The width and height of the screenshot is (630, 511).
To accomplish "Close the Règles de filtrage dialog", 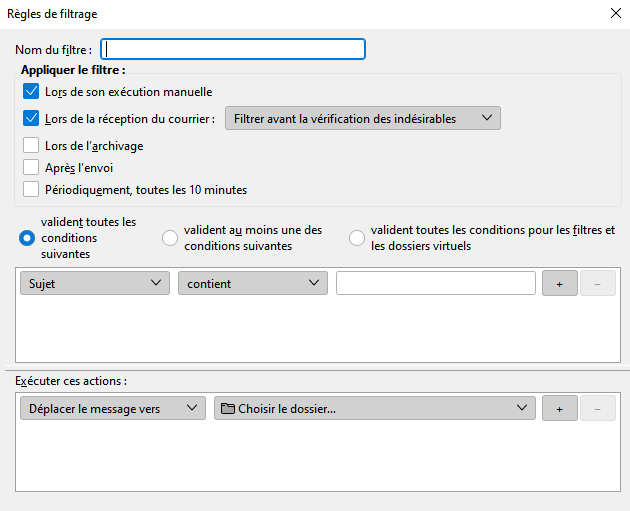I will (x=614, y=14).
